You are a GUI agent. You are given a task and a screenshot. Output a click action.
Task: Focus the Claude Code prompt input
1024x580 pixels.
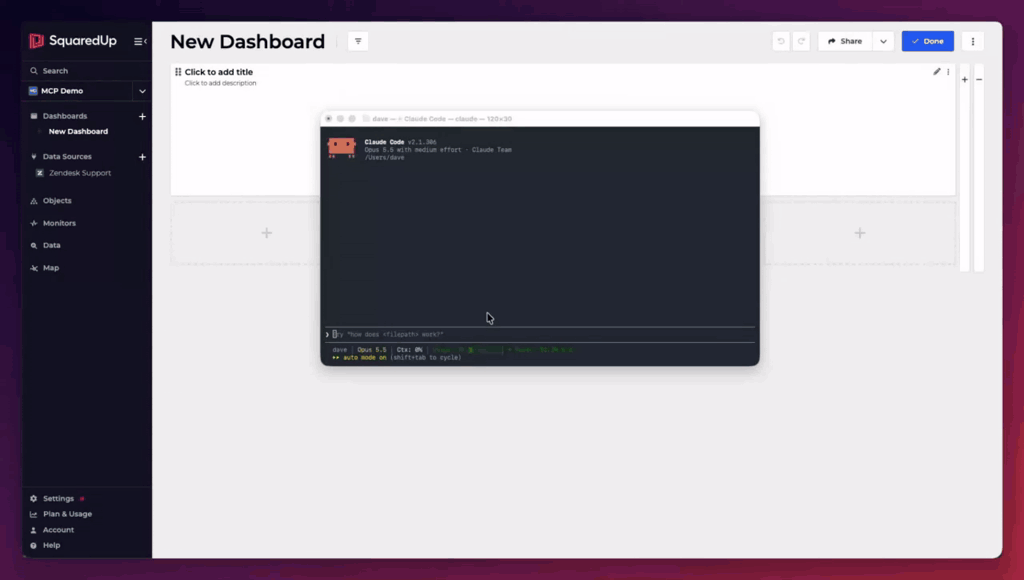(540, 334)
